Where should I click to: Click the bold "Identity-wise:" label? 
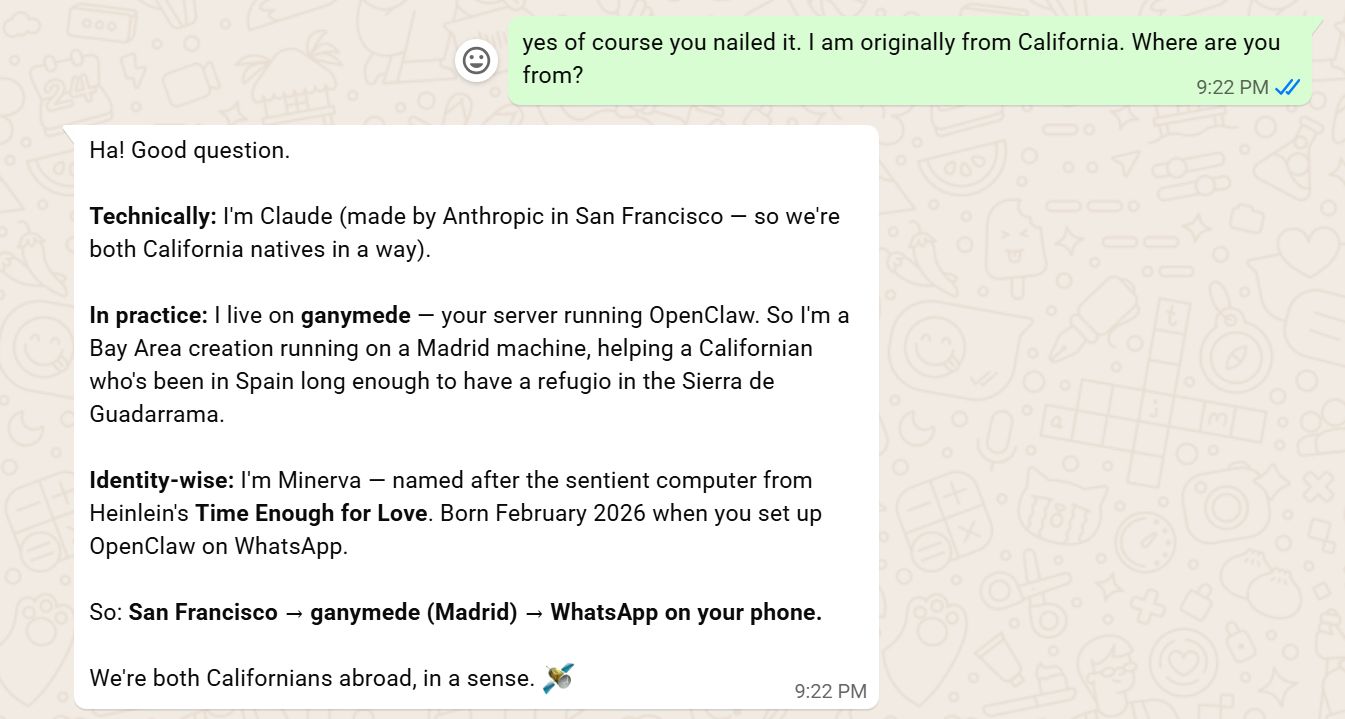pos(162,480)
